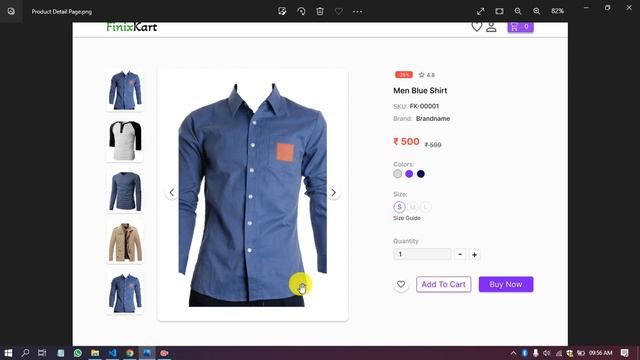Go to next product image arrow
The width and height of the screenshot is (640, 360).
333,193
